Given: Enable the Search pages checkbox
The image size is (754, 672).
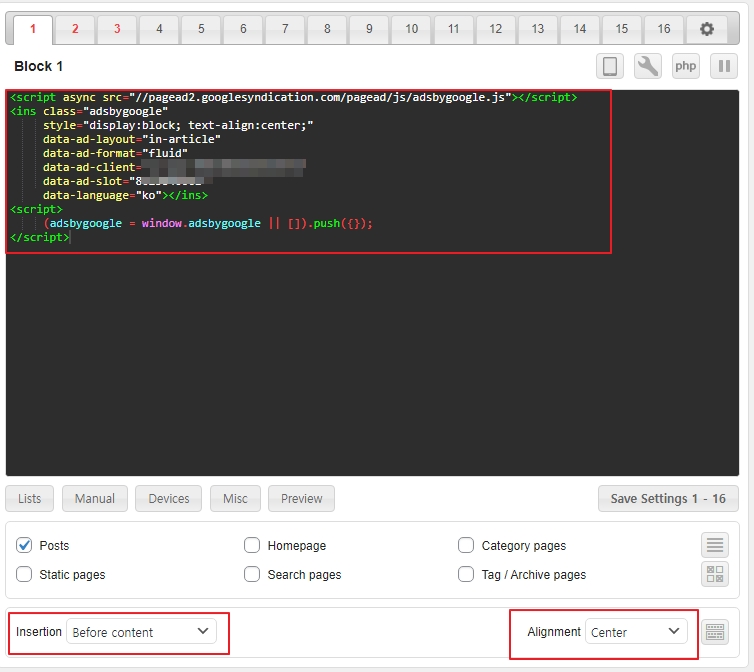Looking at the screenshot, I should (x=252, y=574).
